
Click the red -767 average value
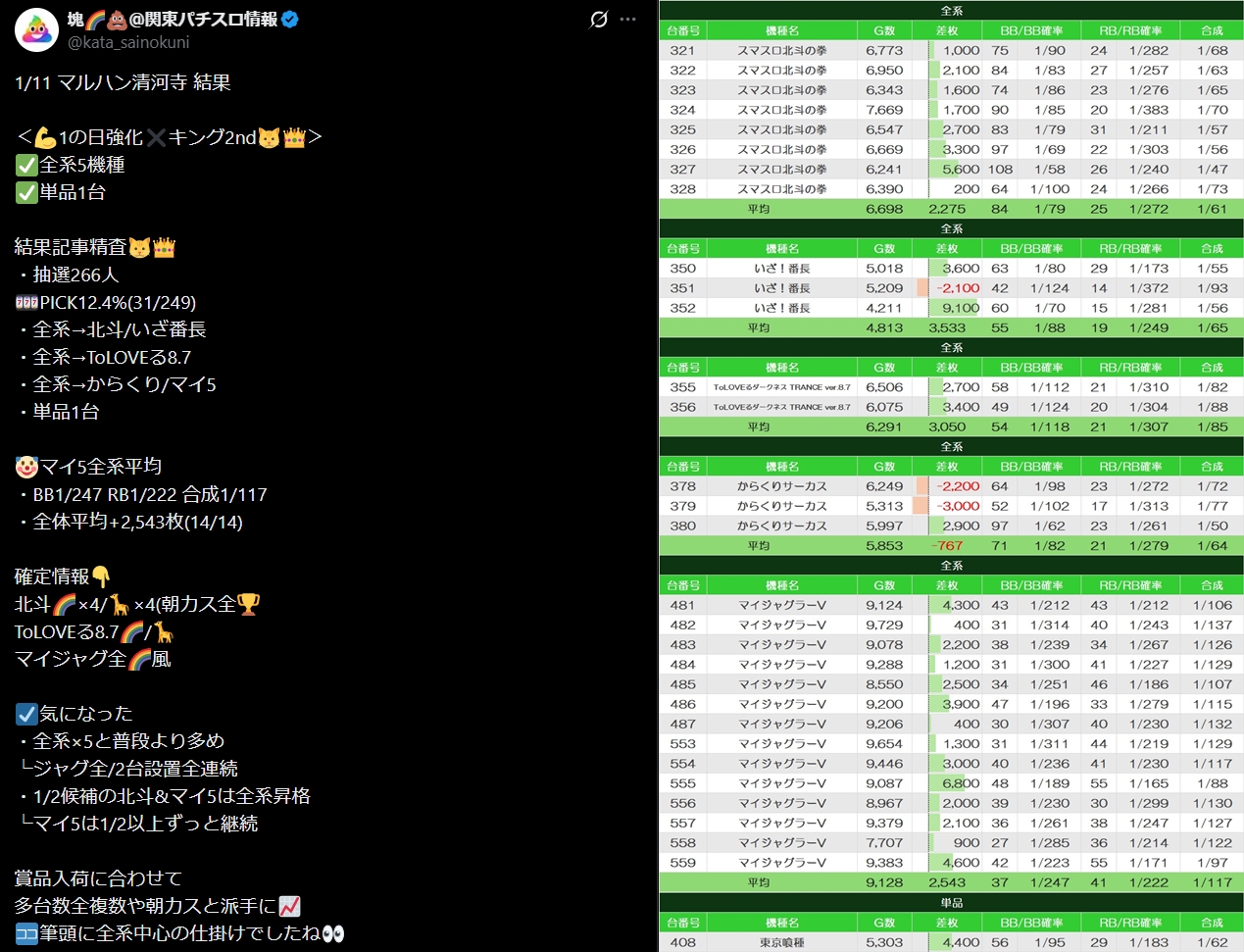947,545
